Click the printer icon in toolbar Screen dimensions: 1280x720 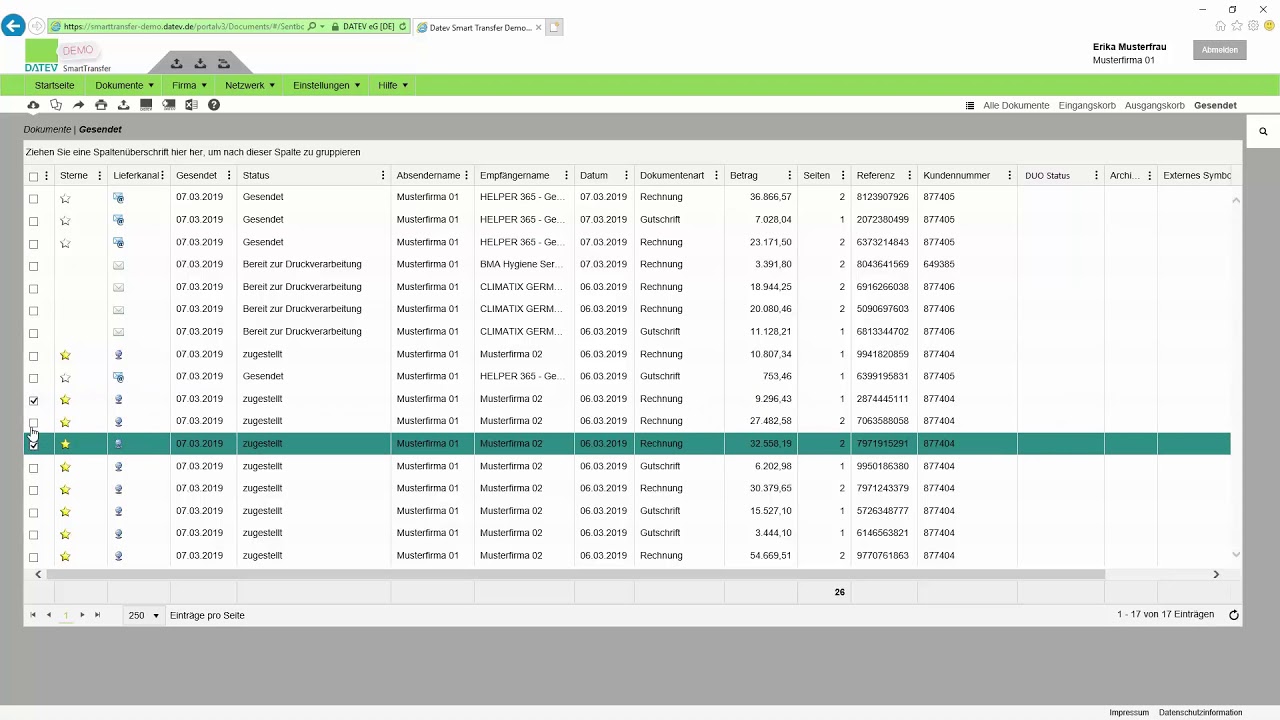(x=101, y=105)
